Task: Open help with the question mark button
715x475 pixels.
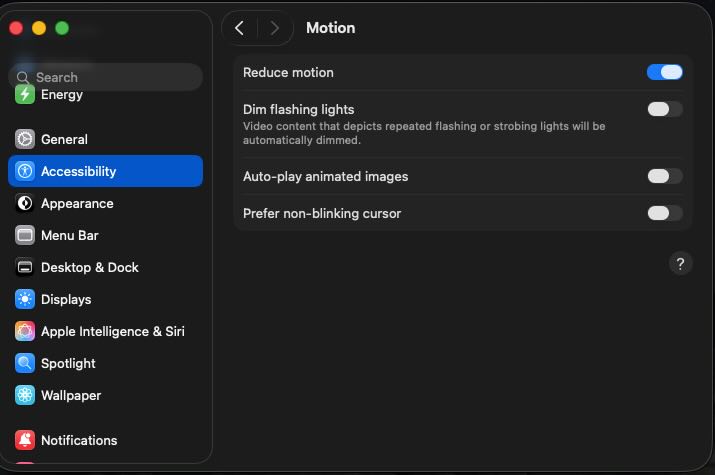Action: pos(680,263)
